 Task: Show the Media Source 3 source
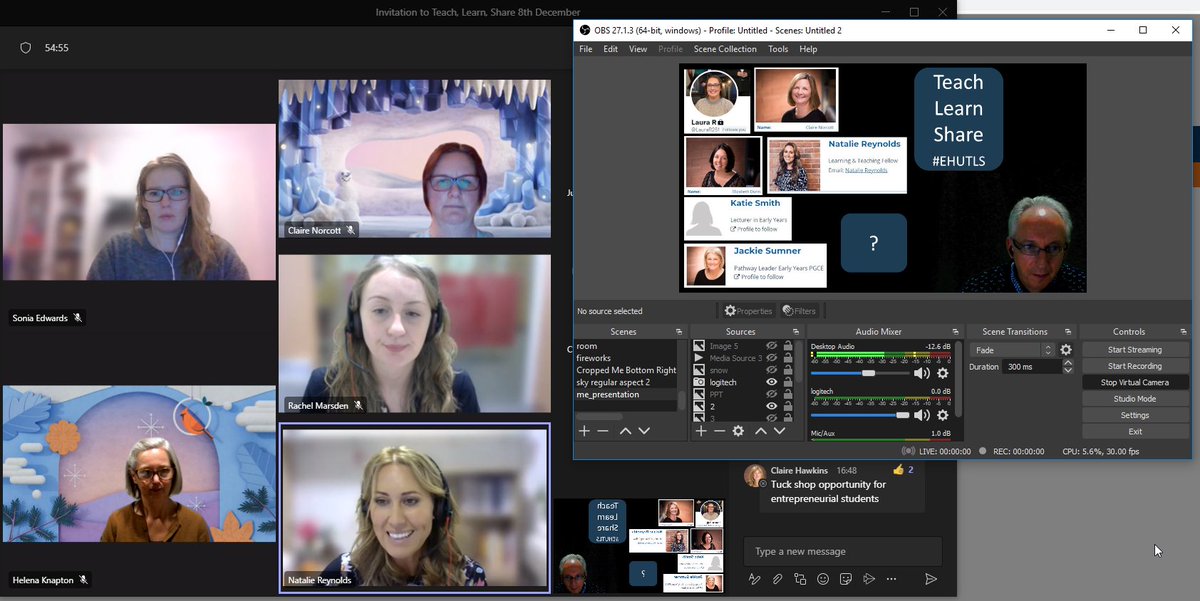[x=772, y=358]
